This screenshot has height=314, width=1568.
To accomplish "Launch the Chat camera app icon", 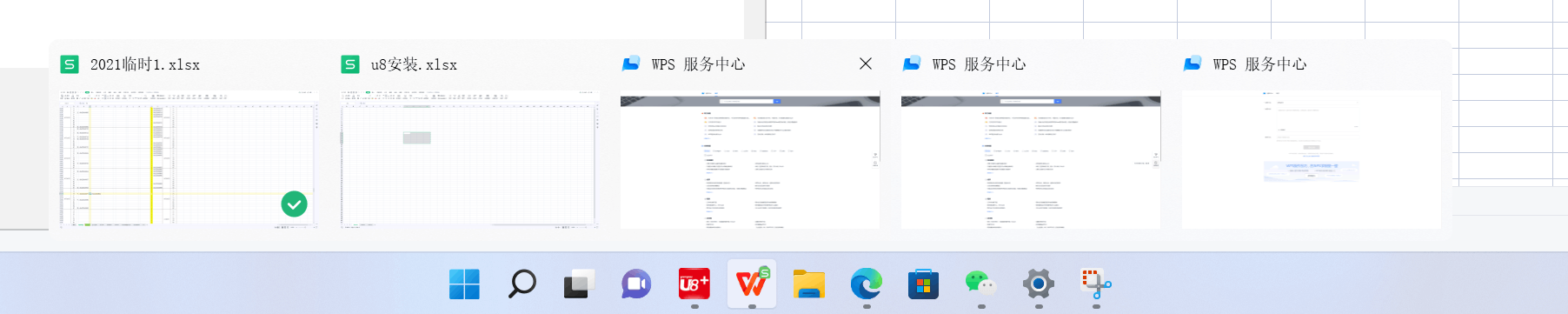I will tap(636, 284).
